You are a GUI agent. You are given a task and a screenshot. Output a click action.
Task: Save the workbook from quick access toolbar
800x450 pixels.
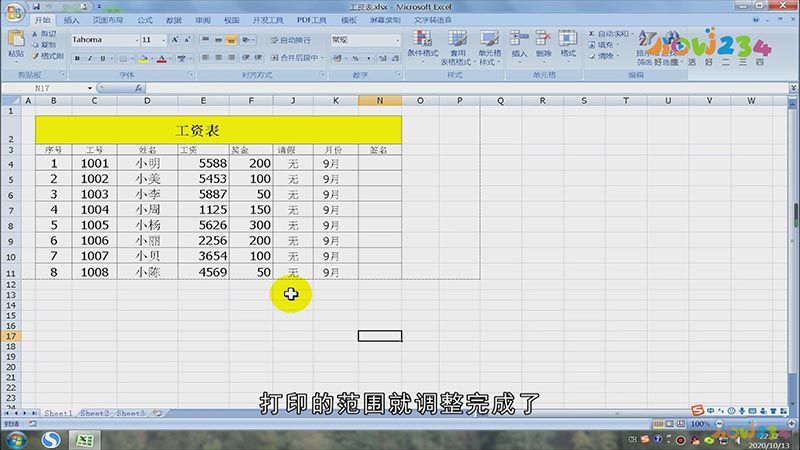point(36,7)
